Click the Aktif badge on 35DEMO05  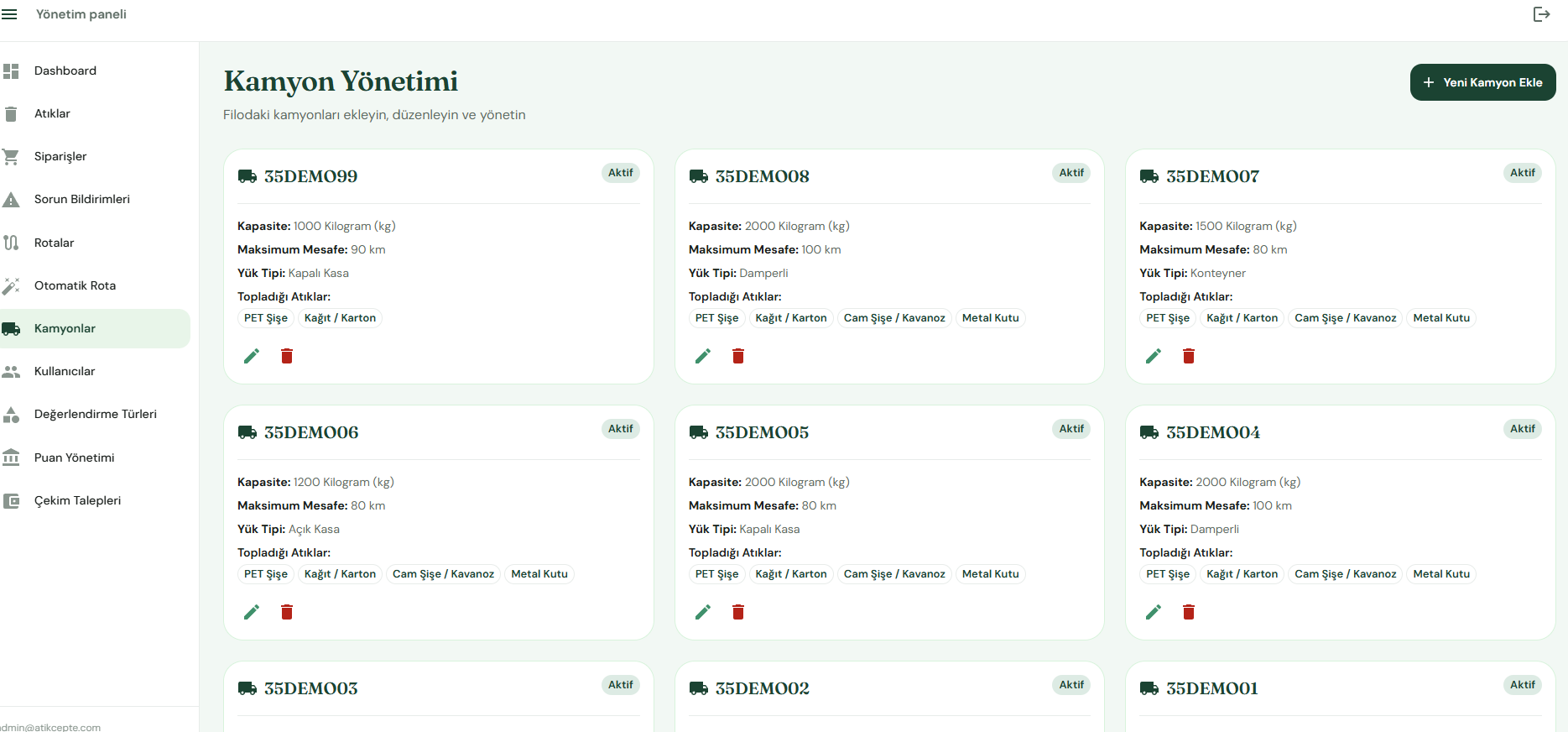tap(1071, 429)
